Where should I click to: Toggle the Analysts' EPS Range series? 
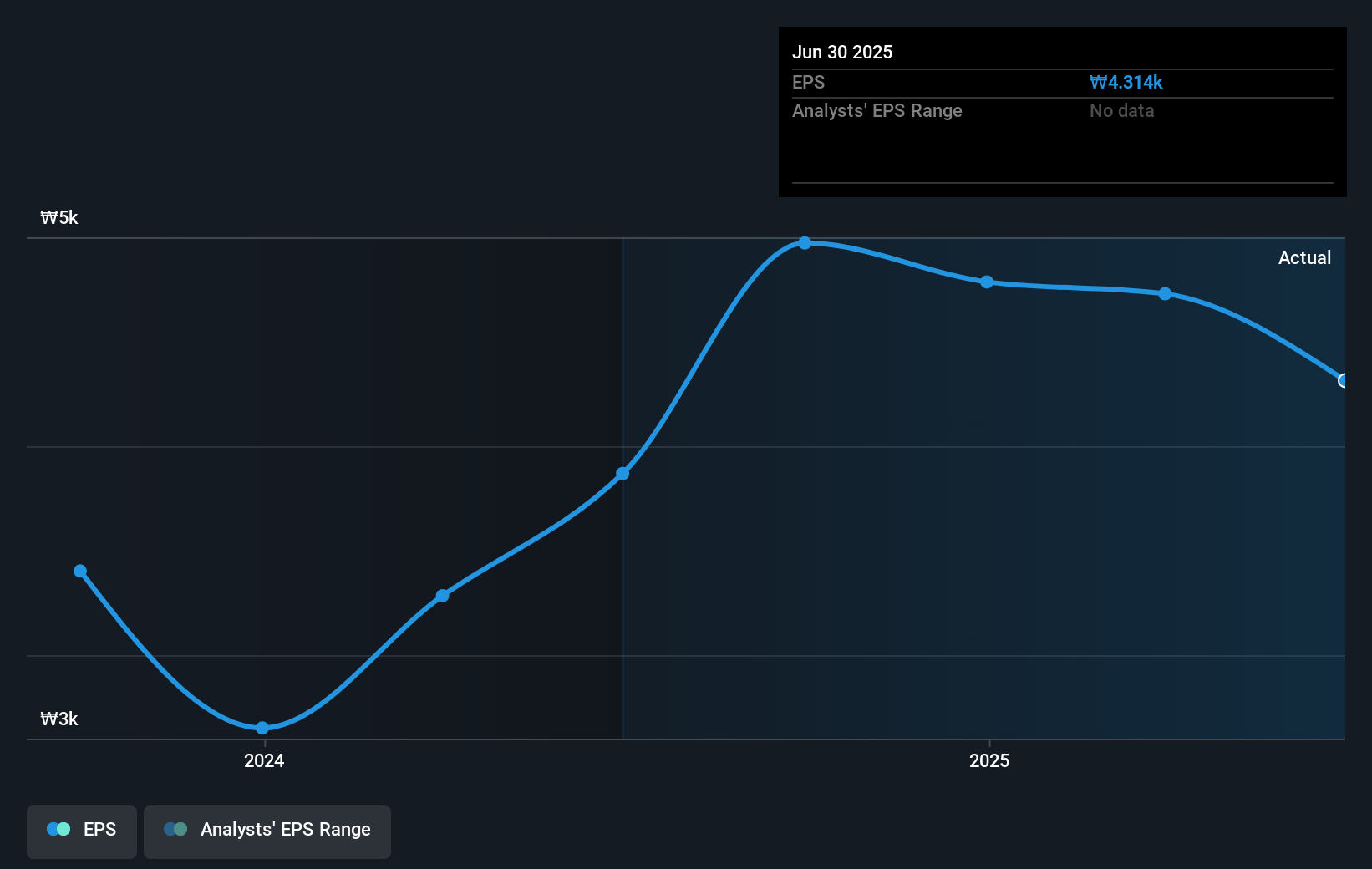point(267,829)
